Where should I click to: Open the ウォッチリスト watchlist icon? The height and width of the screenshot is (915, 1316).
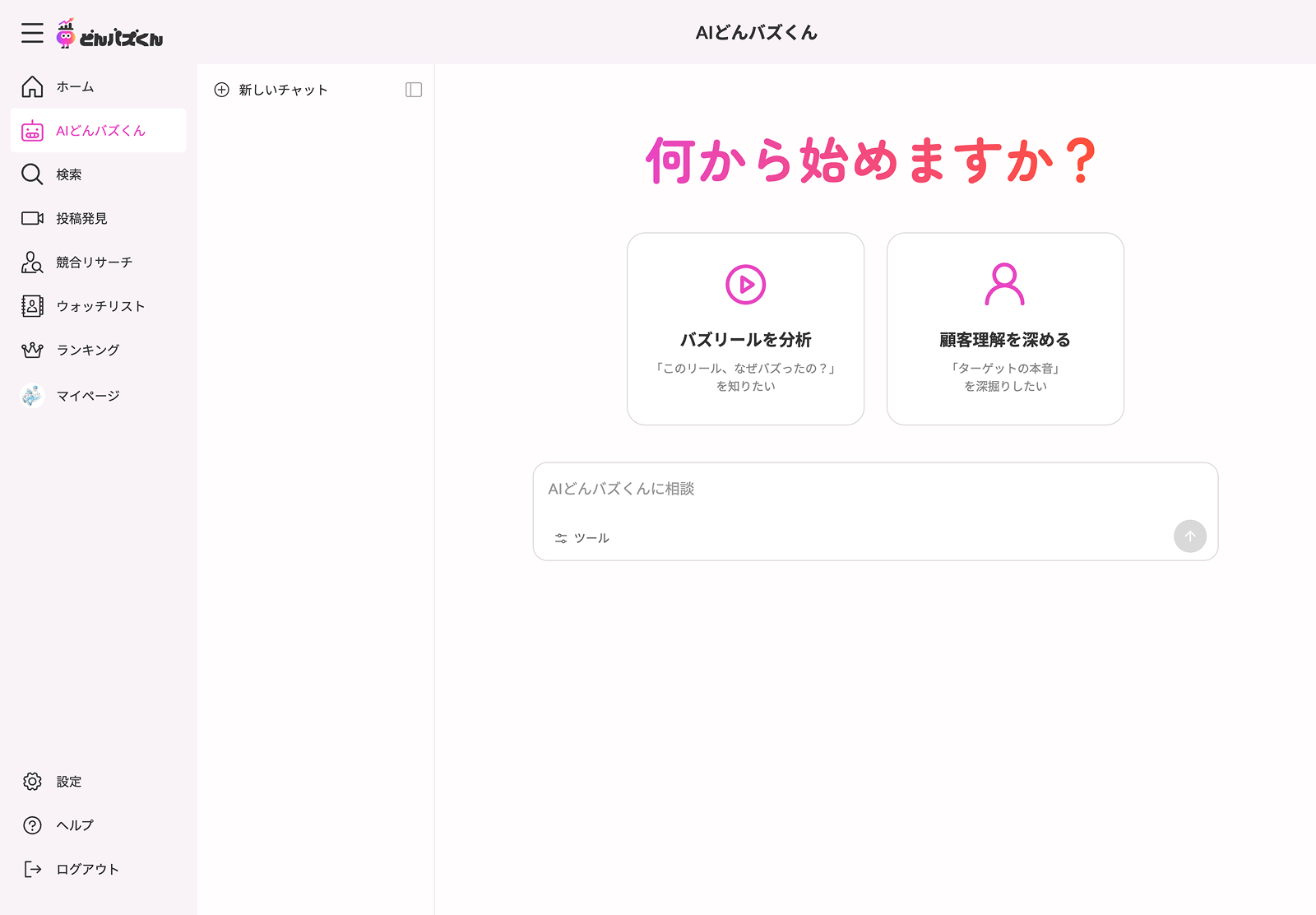tap(32, 306)
